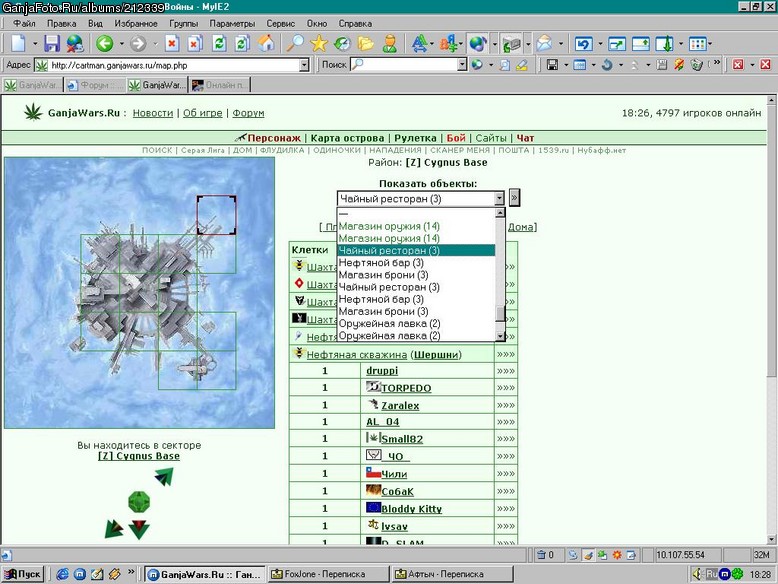Open the Файл menu
Image resolution: width=778 pixels, height=584 pixels.
(x=24, y=23)
